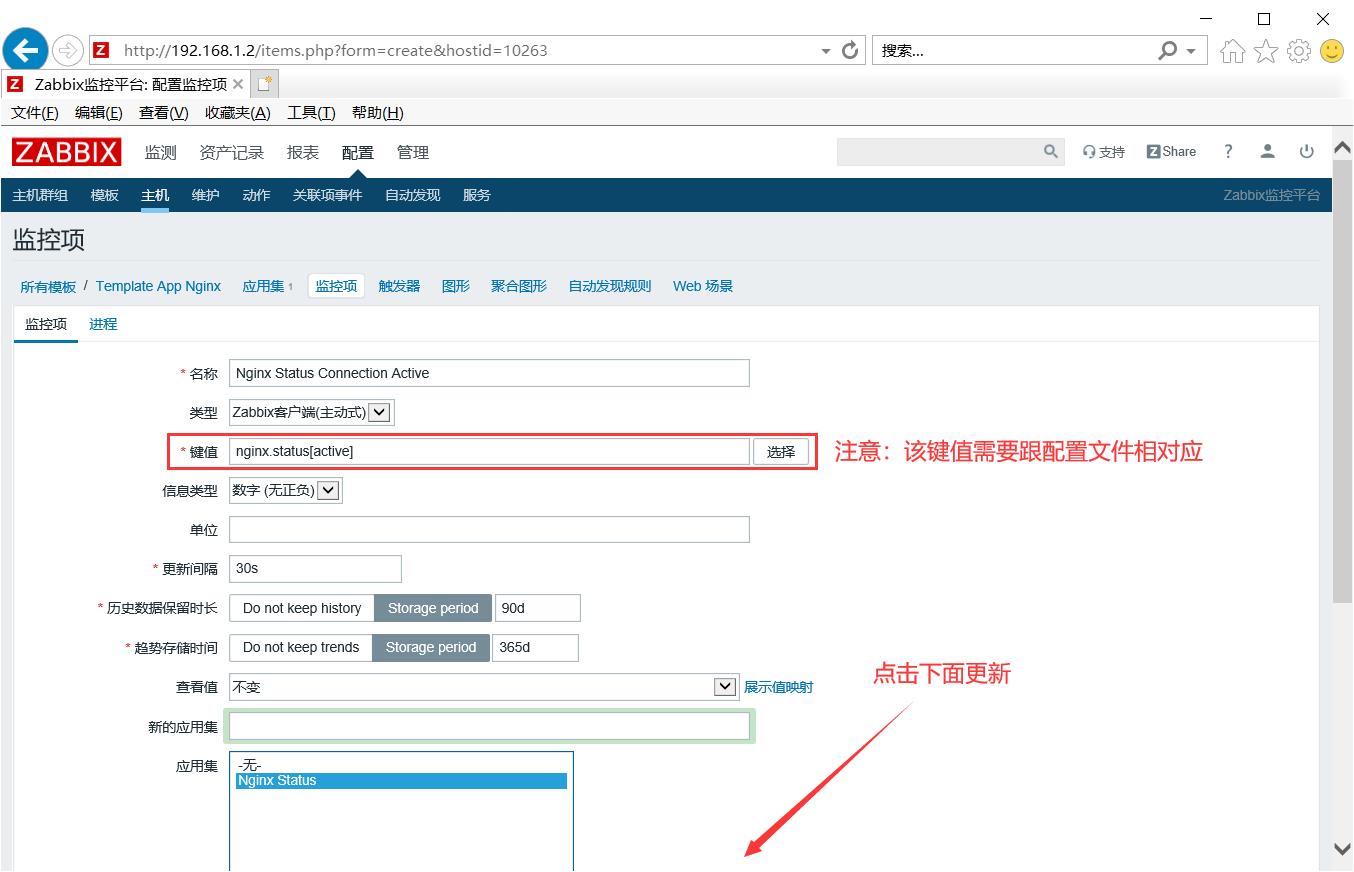1354x872 pixels.
Task: Open 模板 submenu
Action: (104, 195)
